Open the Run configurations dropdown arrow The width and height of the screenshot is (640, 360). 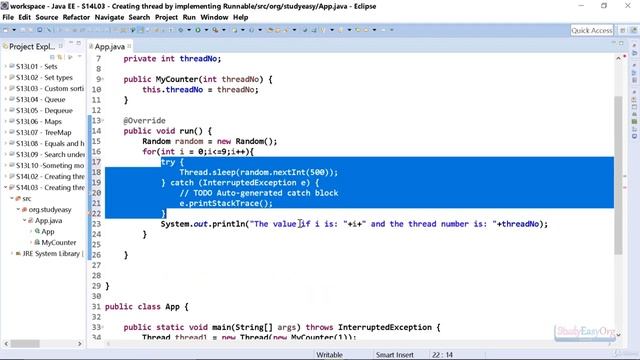click(x=206, y=30)
